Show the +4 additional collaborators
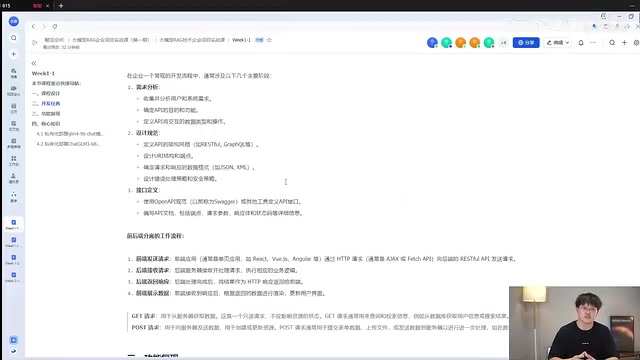Image resolution: width=640 pixels, height=360 pixels. 503,42
